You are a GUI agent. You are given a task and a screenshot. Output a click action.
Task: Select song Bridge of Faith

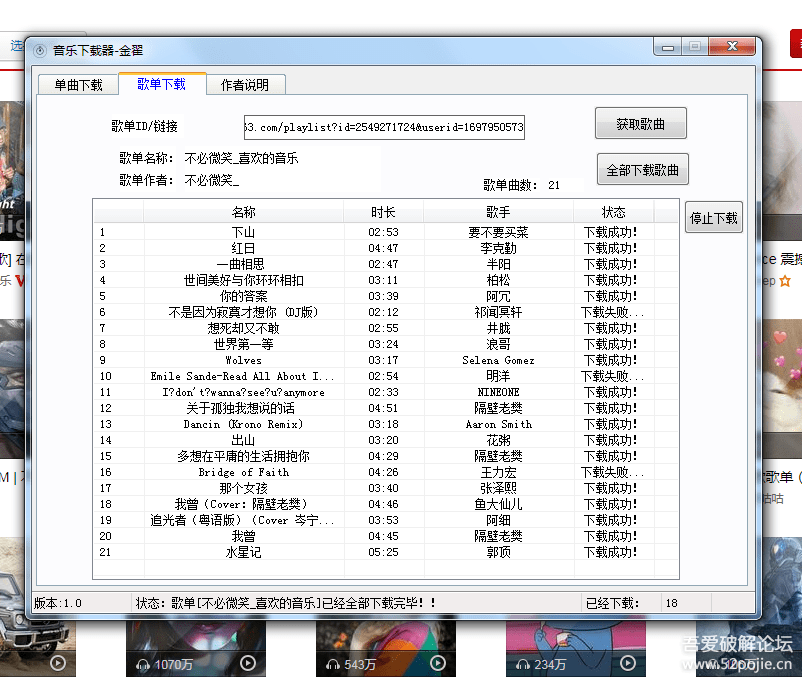pyautogui.click(x=386, y=472)
